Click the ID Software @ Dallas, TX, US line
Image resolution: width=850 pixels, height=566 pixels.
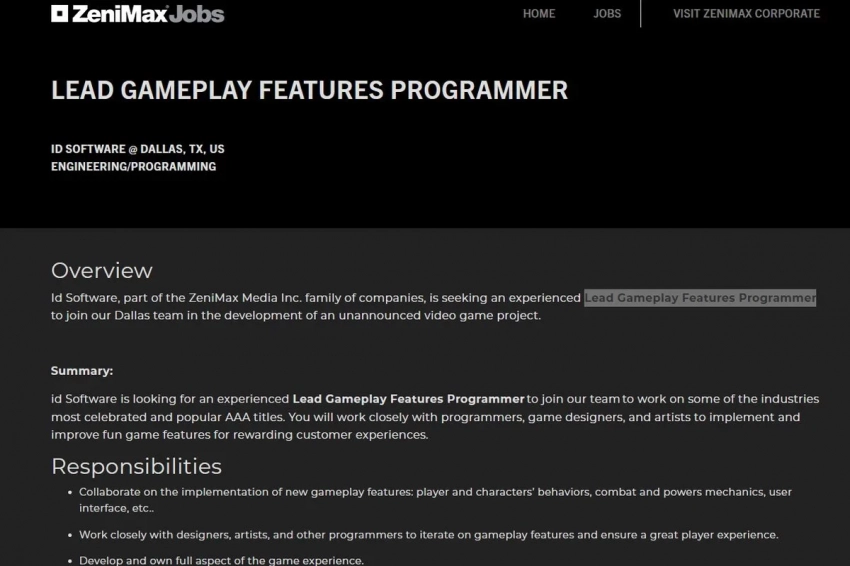tap(138, 149)
